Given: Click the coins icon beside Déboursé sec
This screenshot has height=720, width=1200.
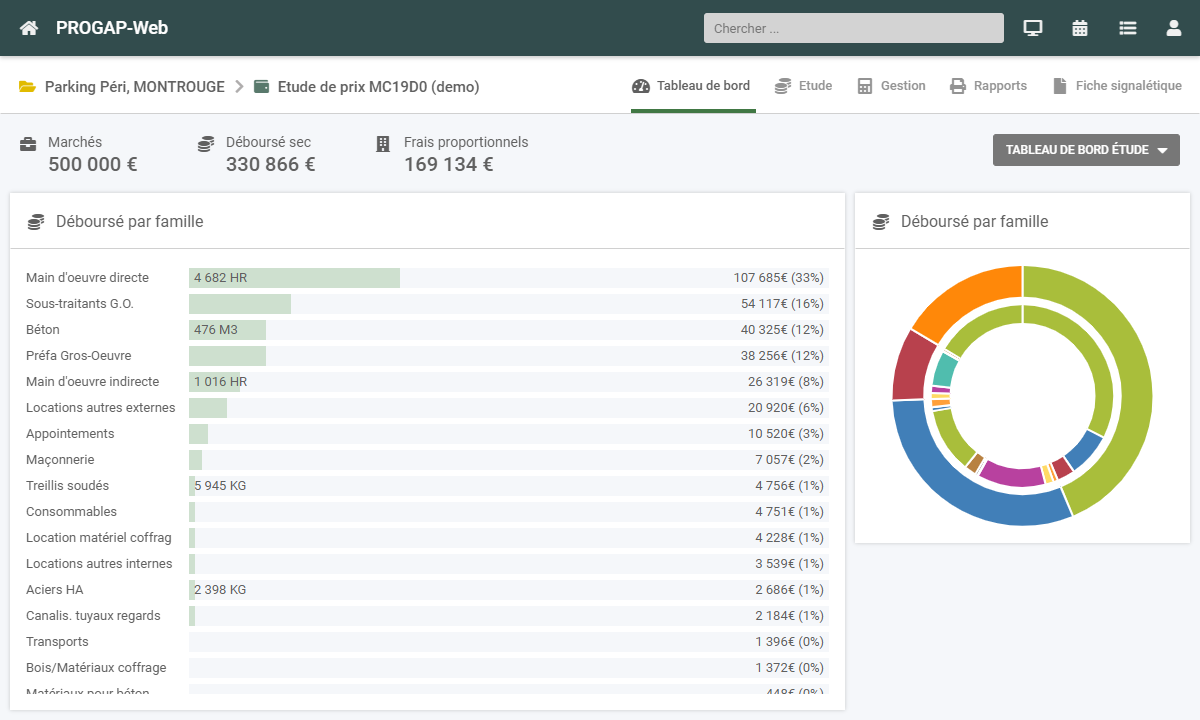Looking at the screenshot, I should coord(206,144).
